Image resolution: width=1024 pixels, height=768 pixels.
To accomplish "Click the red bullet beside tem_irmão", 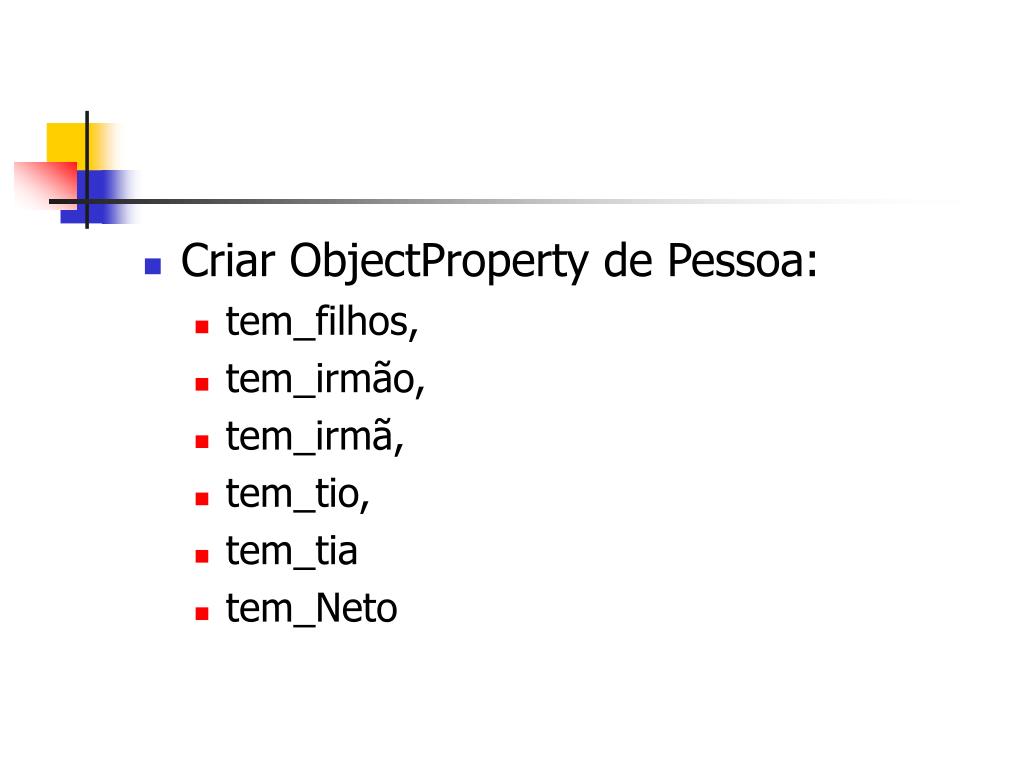I will tap(201, 383).
